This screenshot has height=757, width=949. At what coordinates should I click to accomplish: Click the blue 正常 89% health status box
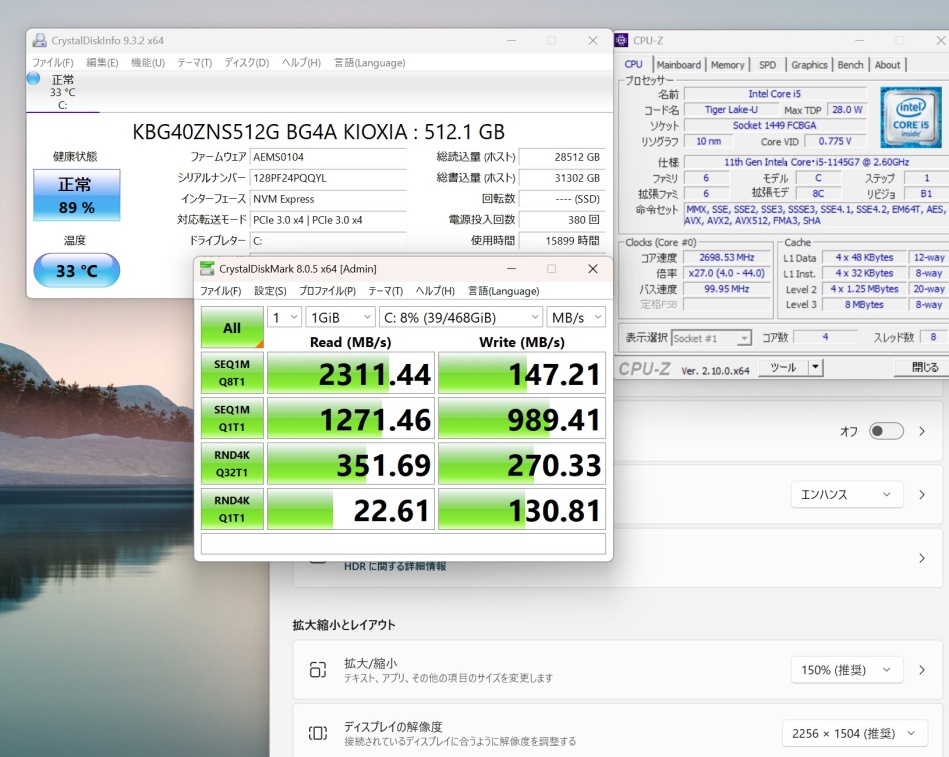point(76,195)
